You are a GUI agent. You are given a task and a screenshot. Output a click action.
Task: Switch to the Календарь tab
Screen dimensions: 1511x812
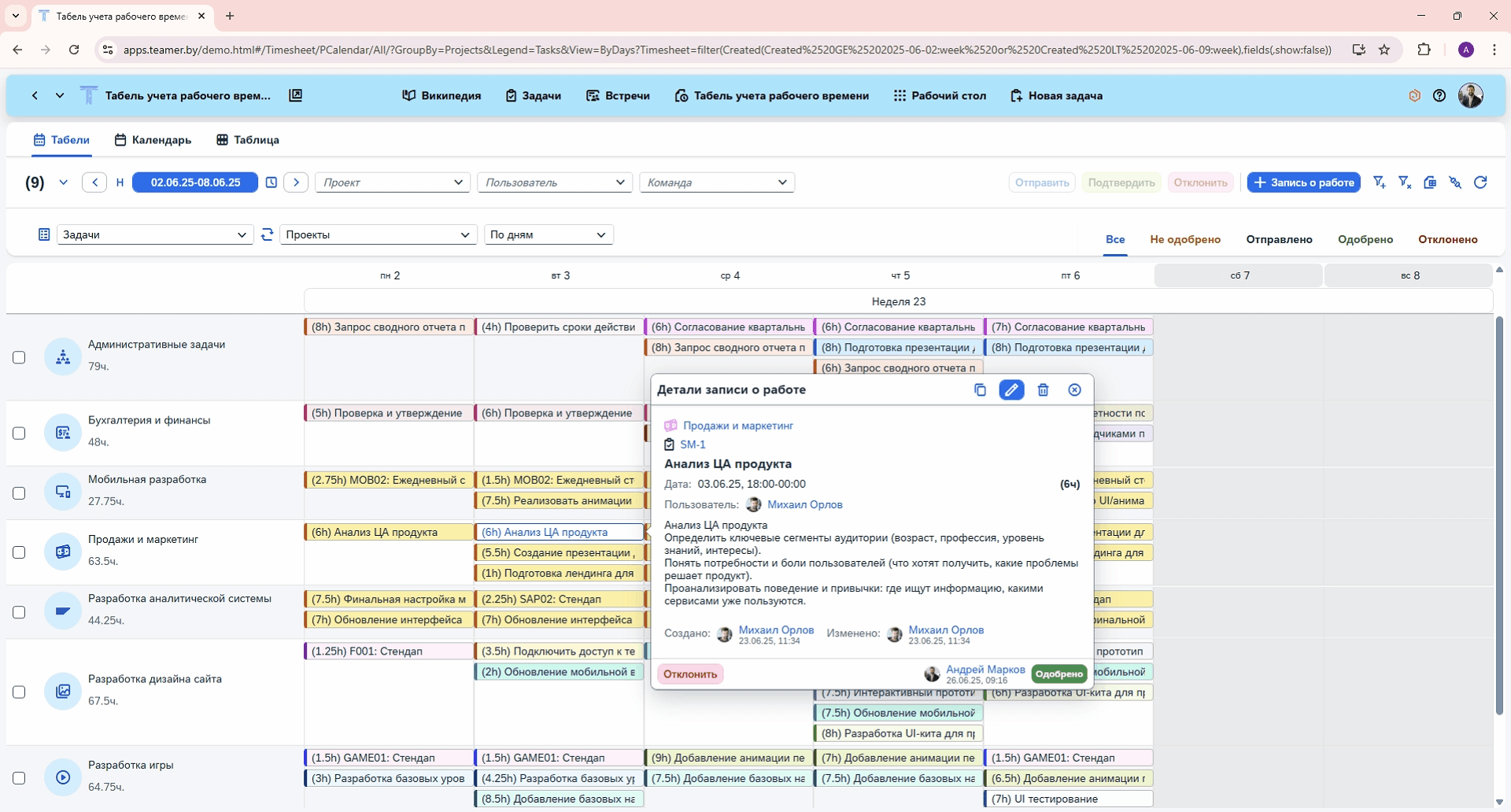153,140
